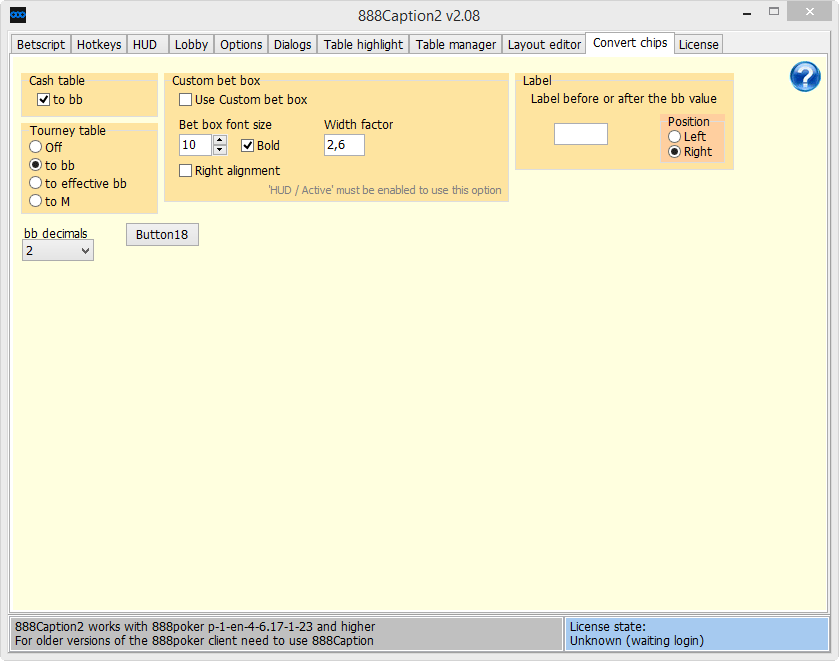Select Tourney table 'to bb' radio button

tap(35, 165)
